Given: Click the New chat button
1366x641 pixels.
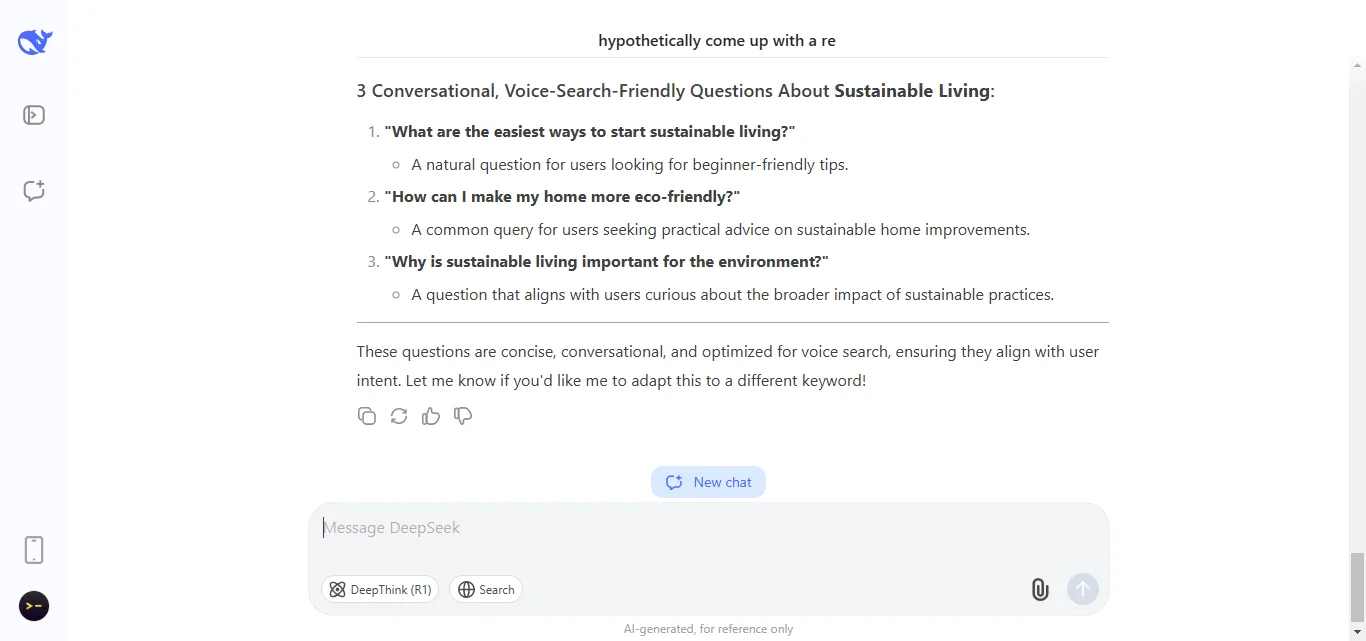Looking at the screenshot, I should click(708, 482).
